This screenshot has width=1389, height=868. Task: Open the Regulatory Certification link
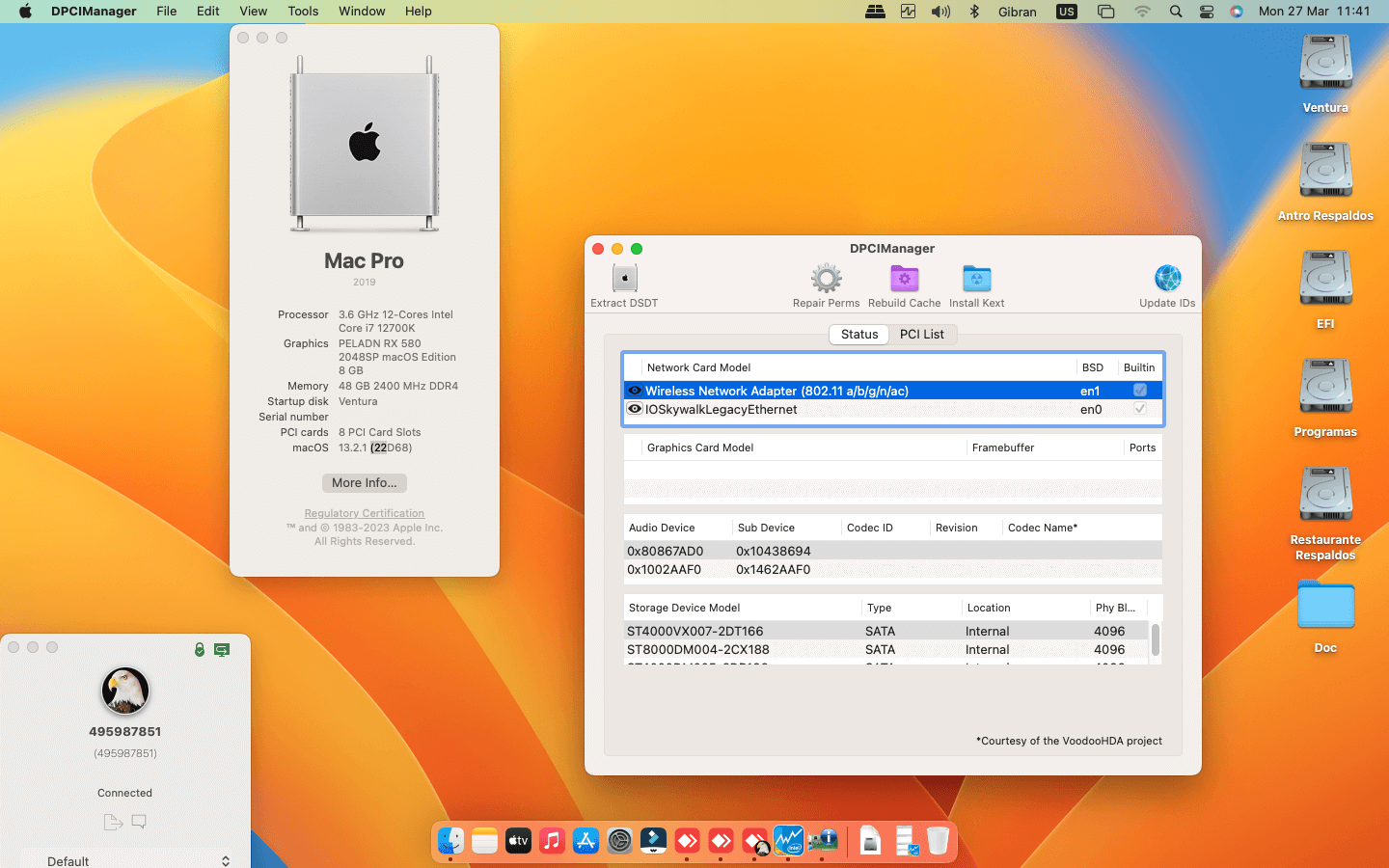pyautogui.click(x=364, y=513)
